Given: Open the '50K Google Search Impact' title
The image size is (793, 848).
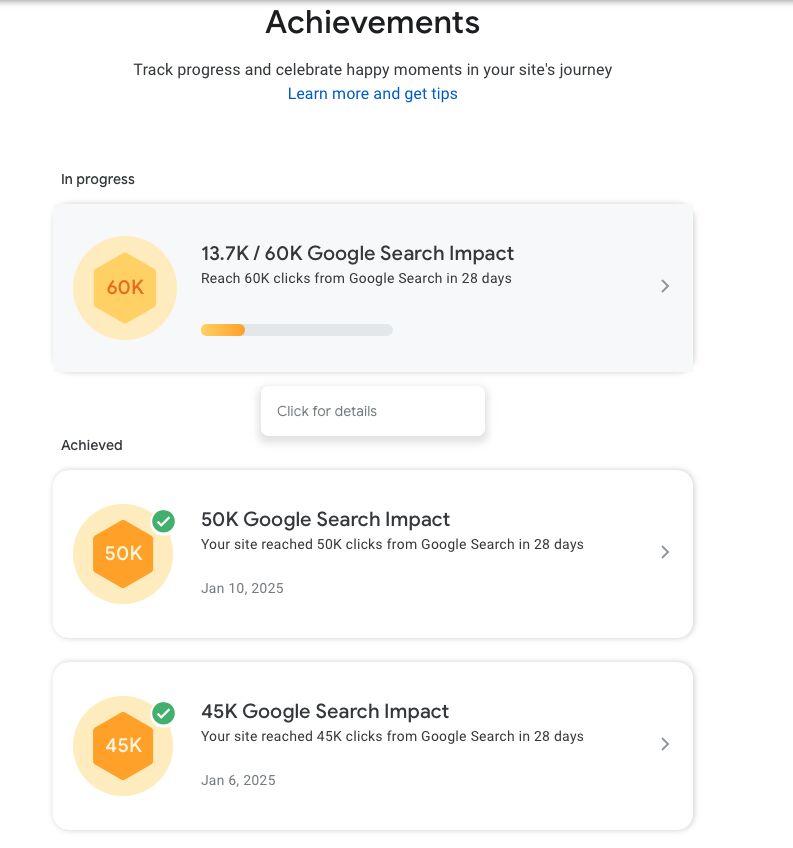Looking at the screenshot, I should click(x=326, y=519).
